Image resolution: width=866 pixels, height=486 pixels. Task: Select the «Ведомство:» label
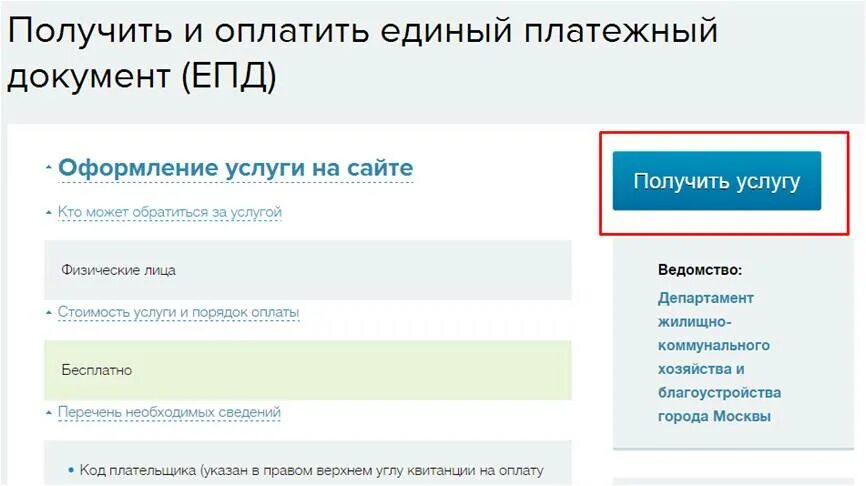[700, 270]
